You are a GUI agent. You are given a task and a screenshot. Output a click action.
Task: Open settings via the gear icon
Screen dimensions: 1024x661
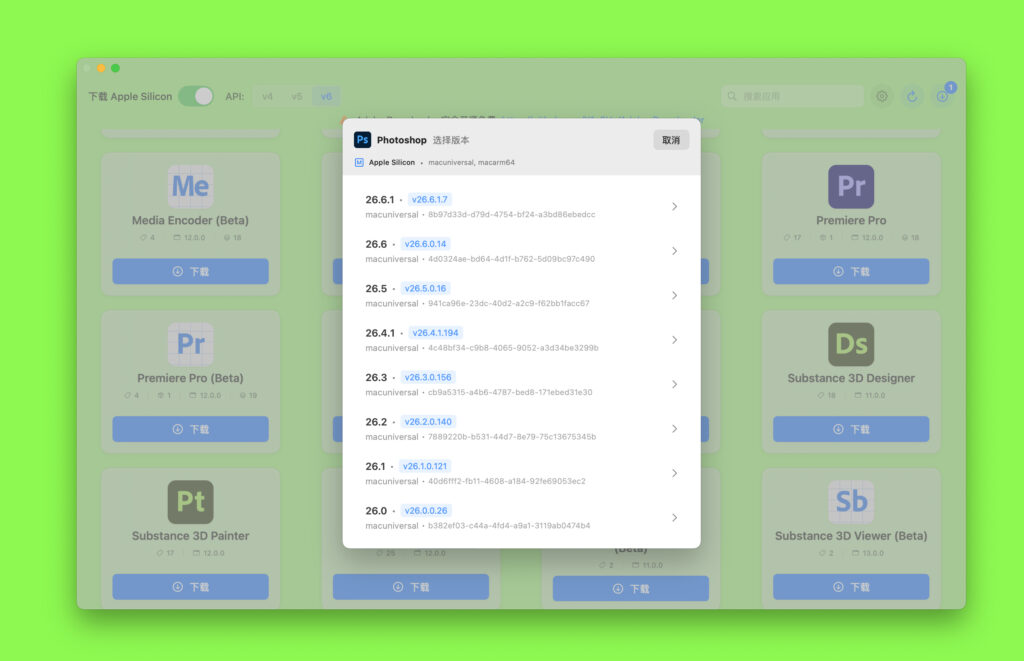(x=882, y=96)
